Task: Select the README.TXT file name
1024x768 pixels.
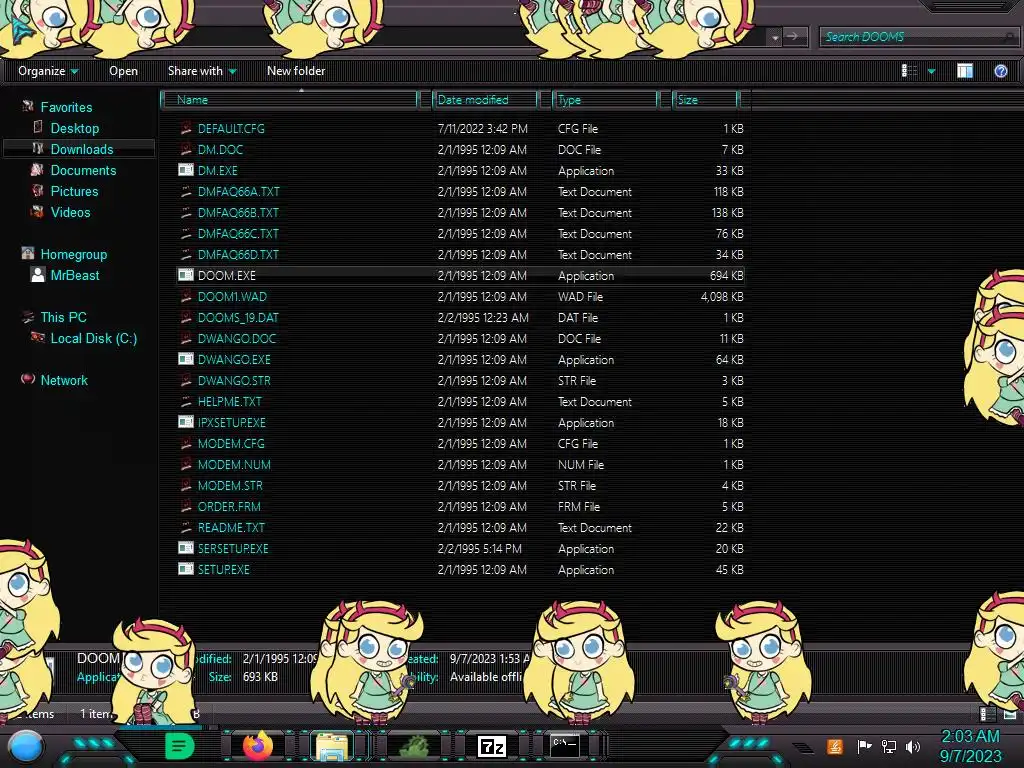Action: tap(231, 527)
